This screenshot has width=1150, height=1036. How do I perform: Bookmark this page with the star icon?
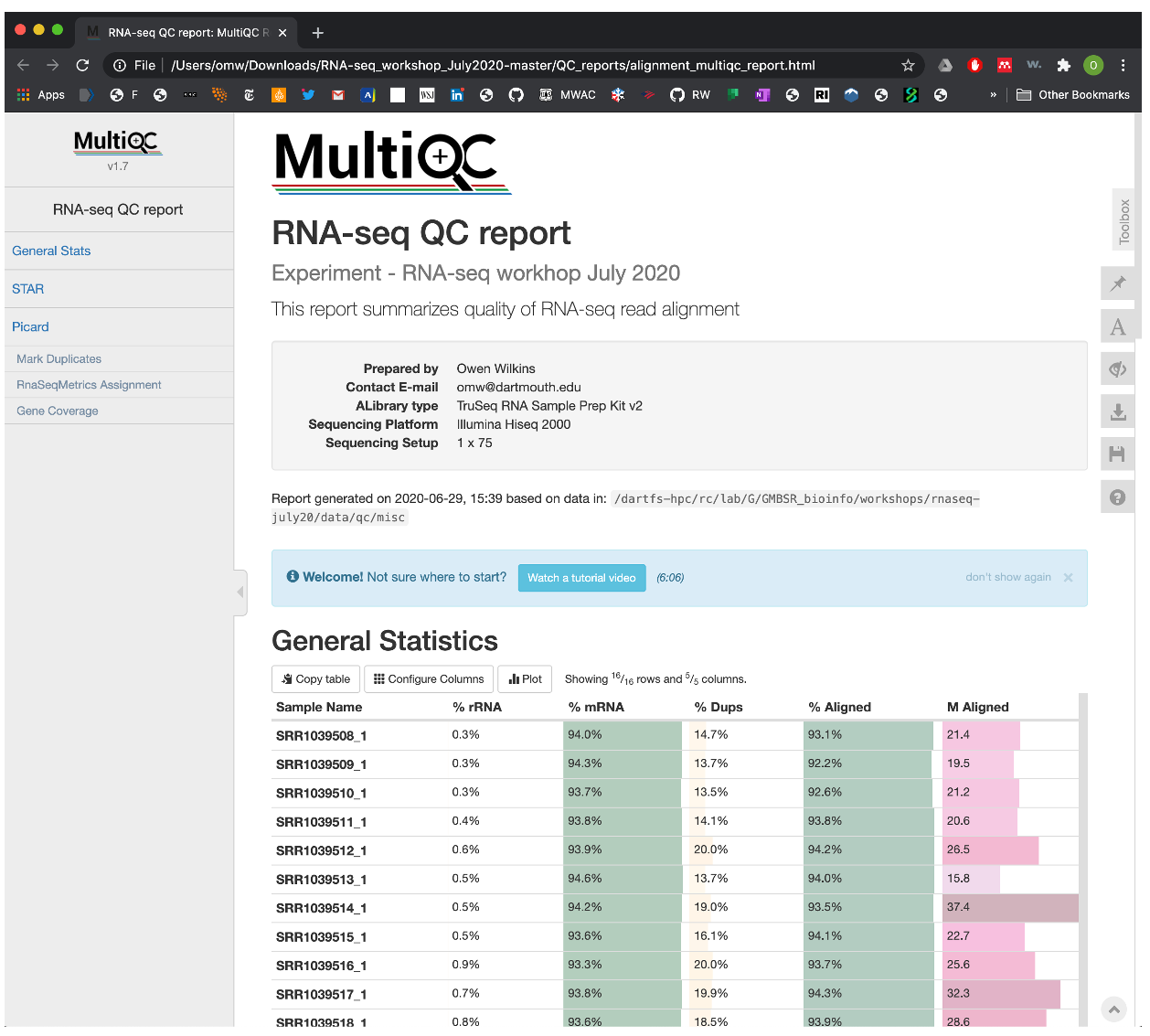pos(908,65)
